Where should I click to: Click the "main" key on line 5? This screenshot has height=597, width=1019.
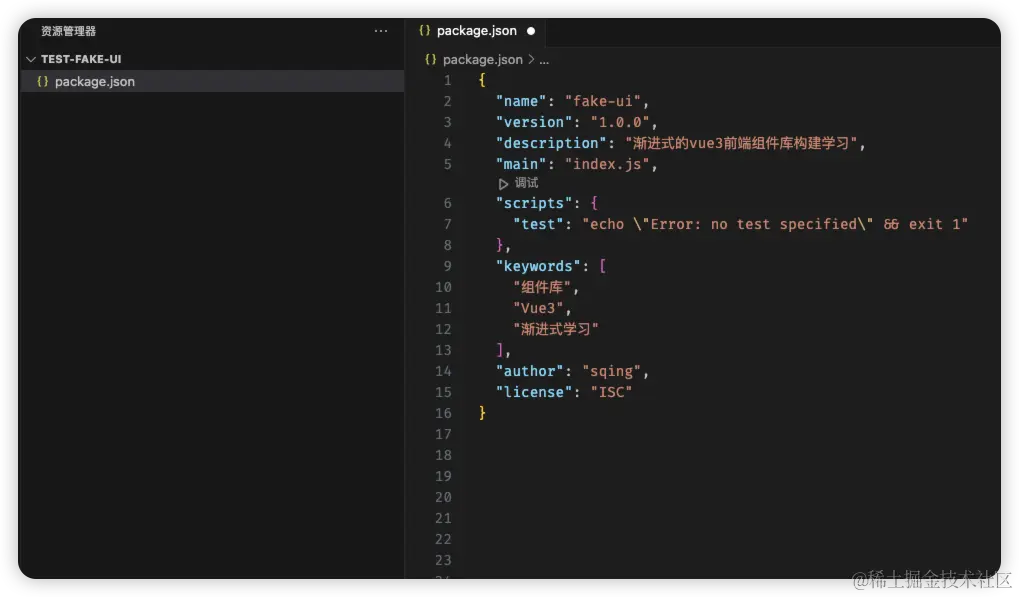(x=521, y=164)
